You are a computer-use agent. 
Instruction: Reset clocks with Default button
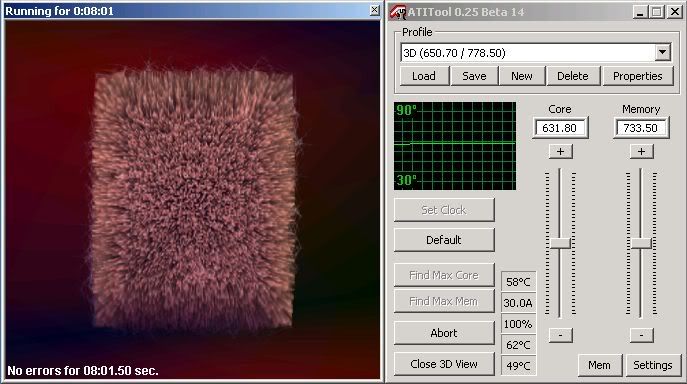pyautogui.click(x=444, y=240)
